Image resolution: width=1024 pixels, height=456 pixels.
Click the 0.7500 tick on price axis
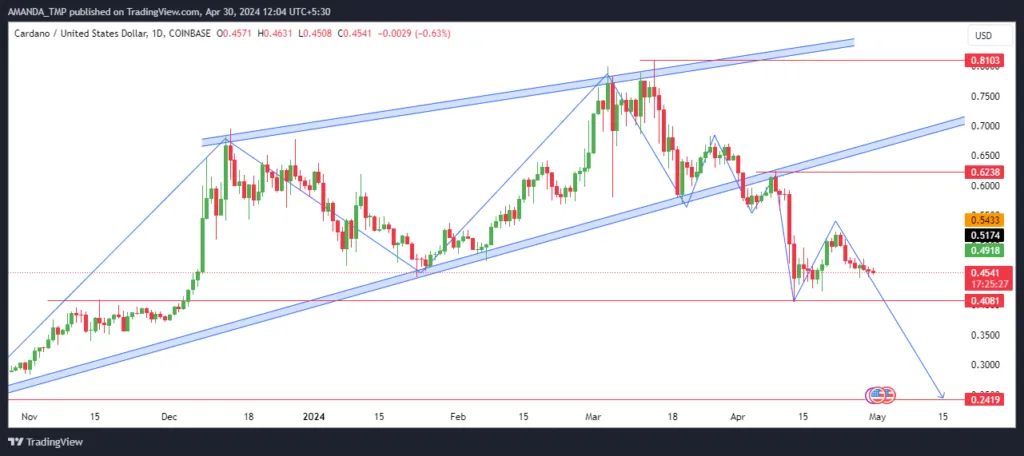click(985, 96)
